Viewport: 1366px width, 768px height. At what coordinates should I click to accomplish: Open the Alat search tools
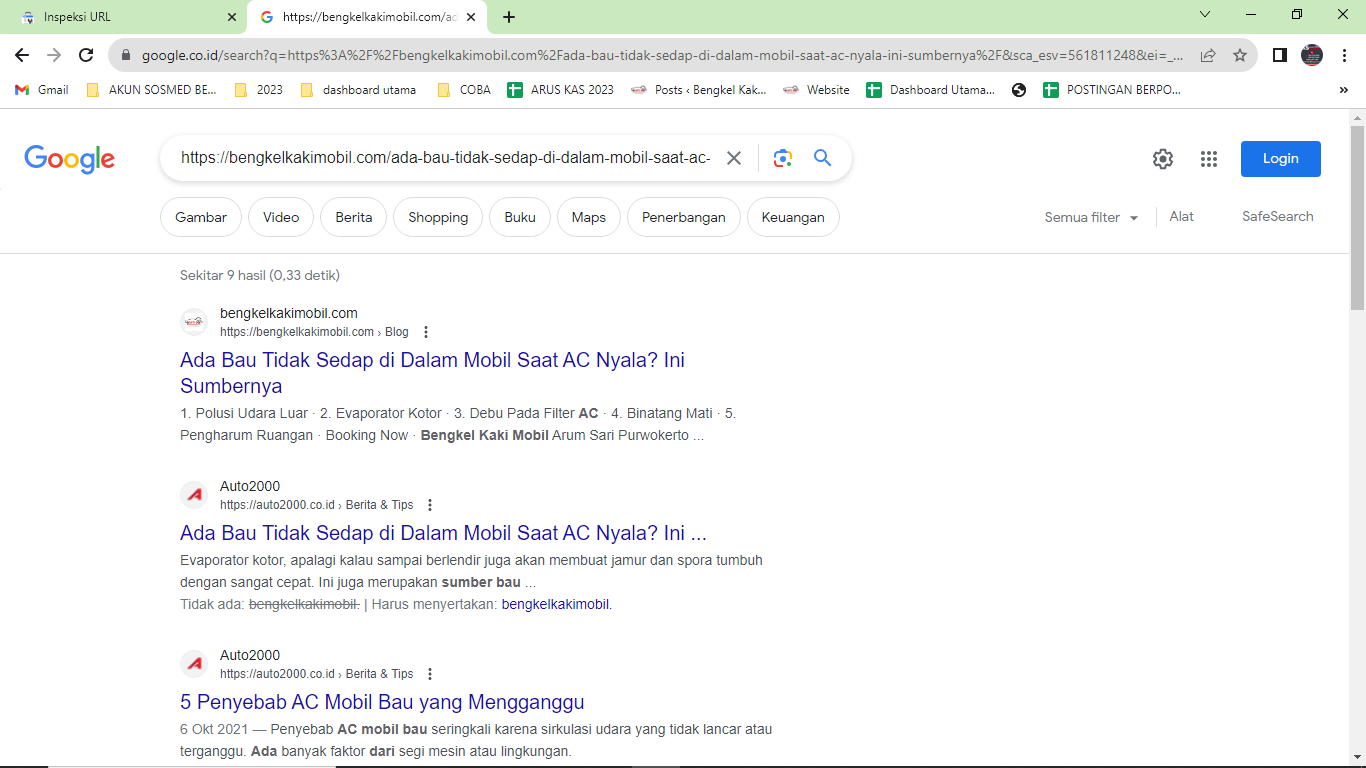pos(1182,216)
